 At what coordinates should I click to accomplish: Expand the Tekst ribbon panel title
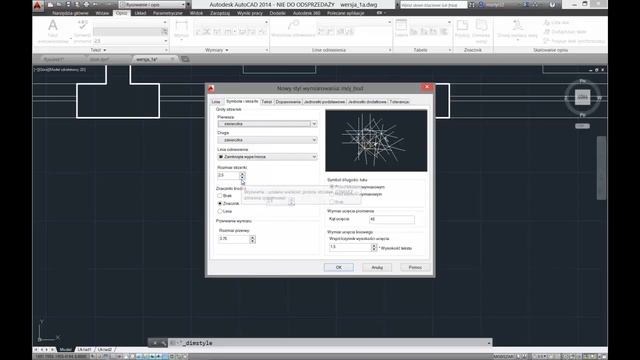pyautogui.click(x=98, y=50)
